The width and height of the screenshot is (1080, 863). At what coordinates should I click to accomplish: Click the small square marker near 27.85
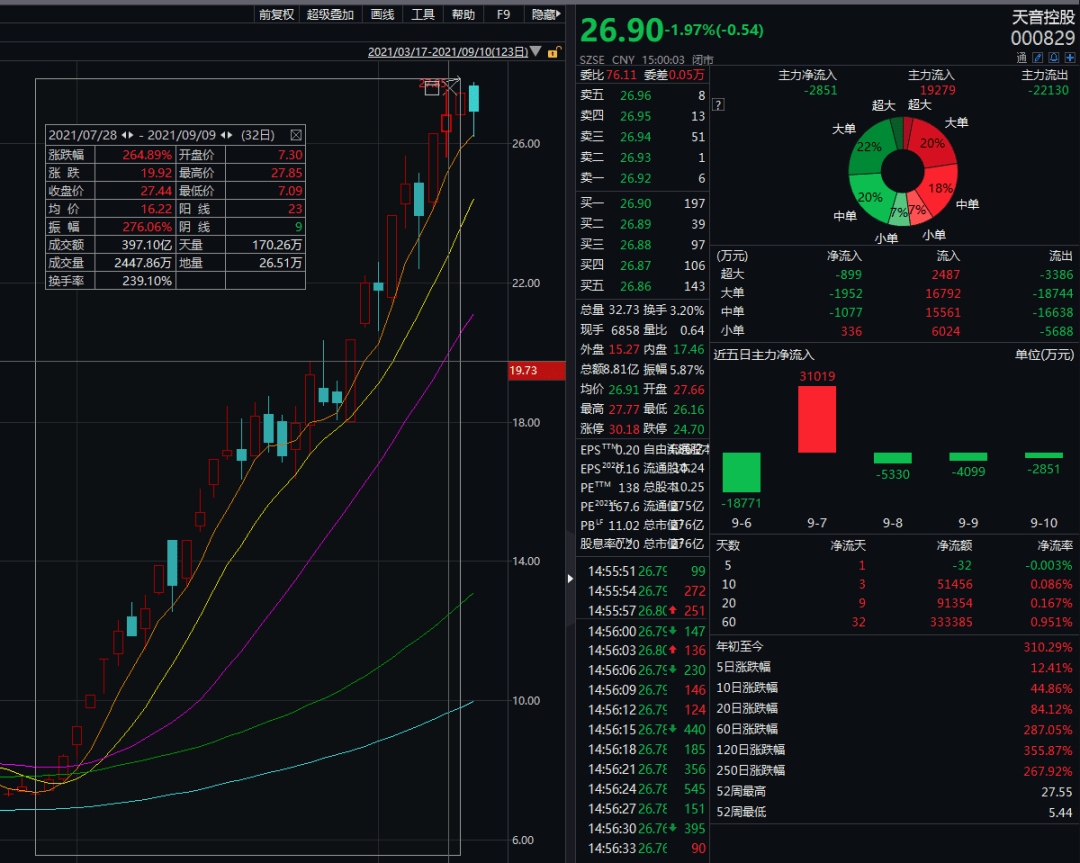[432, 87]
